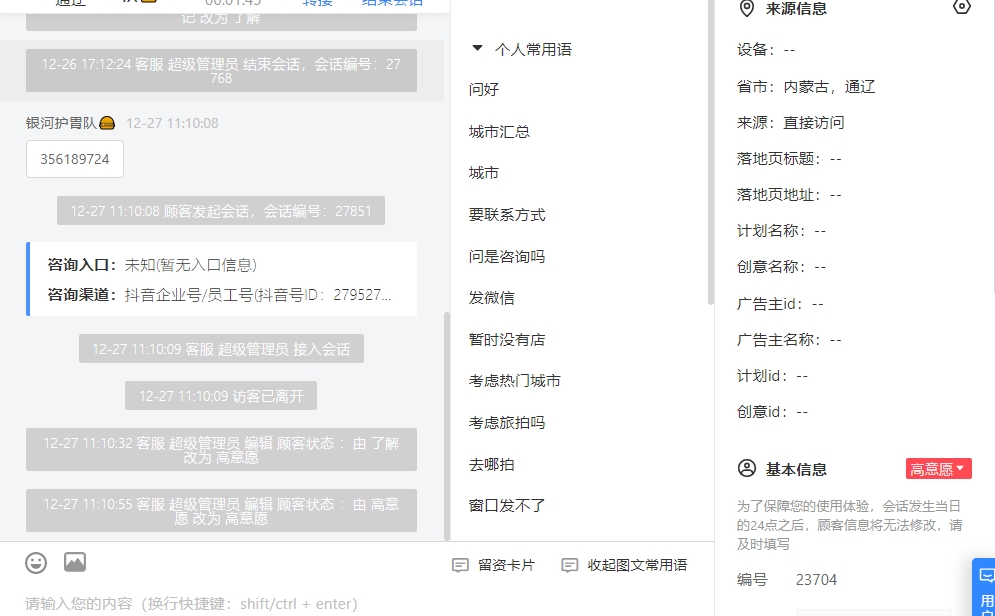Click the 落地页标题 row
The height and width of the screenshot is (616, 995).
click(789, 159)
